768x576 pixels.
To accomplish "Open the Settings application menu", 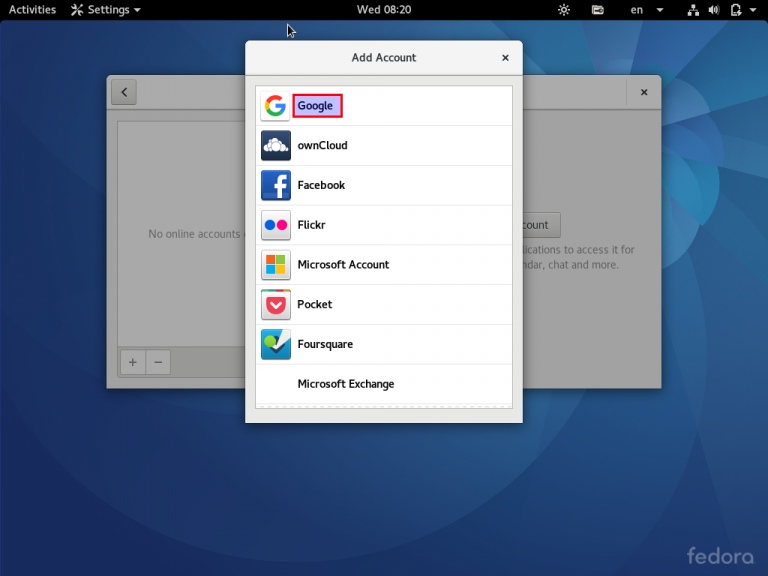I will click(x=106, y=10).
